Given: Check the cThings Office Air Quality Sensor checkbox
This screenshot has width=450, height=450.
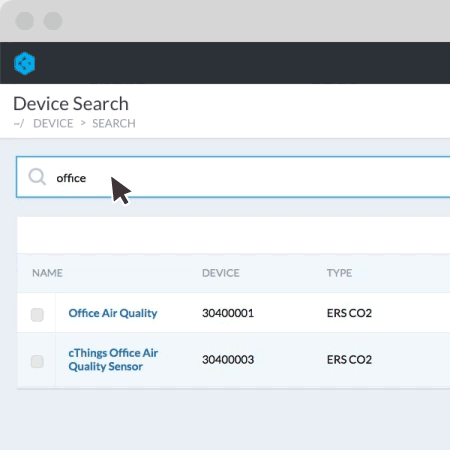Looking at the screenshot, I should coord(37,361).
